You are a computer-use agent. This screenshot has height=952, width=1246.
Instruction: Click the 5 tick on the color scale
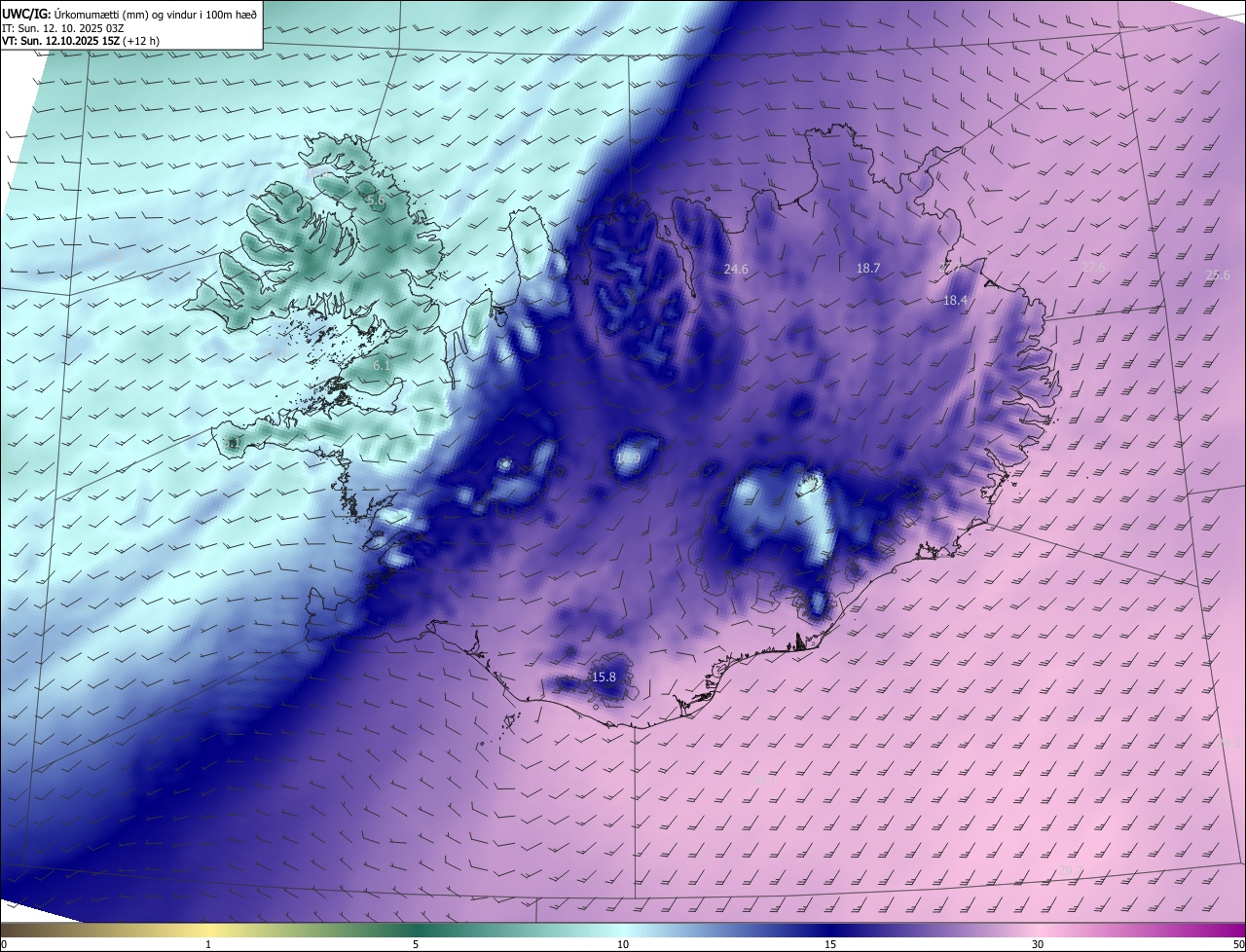416,944
